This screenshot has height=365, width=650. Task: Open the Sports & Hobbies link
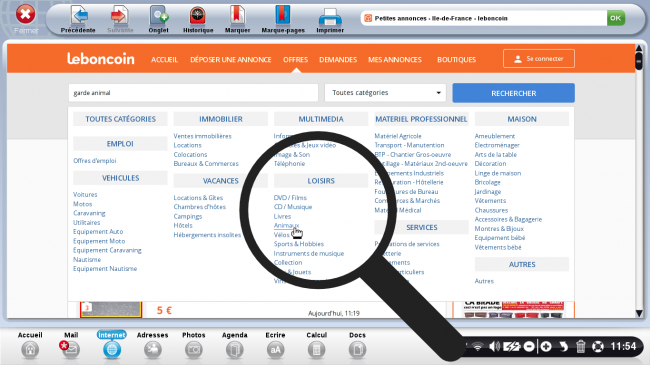pyautogui.click(x=298, y=244)
